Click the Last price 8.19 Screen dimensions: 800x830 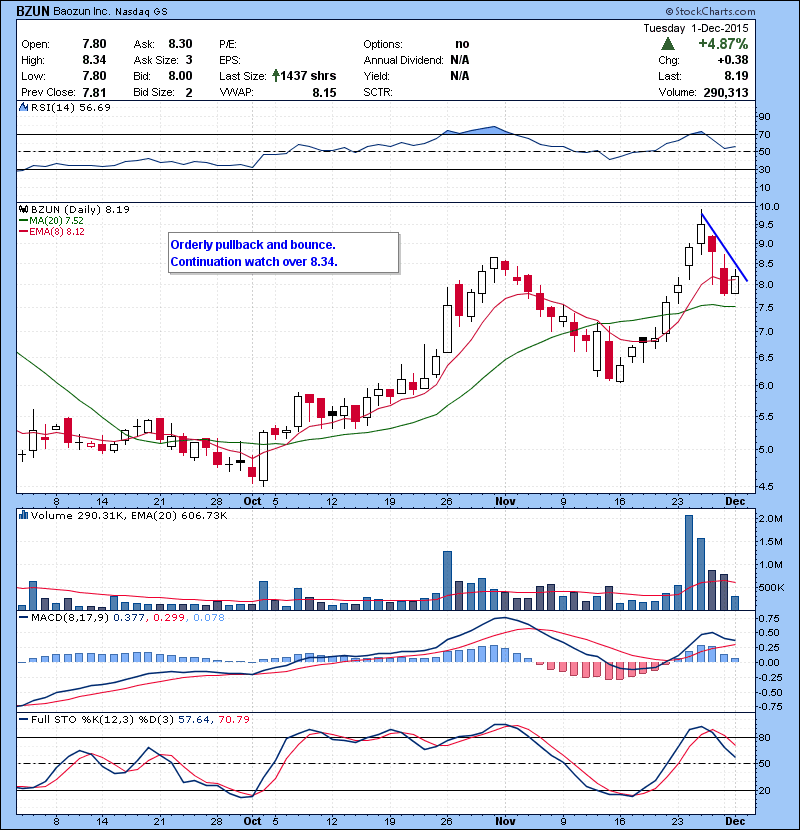736,76
